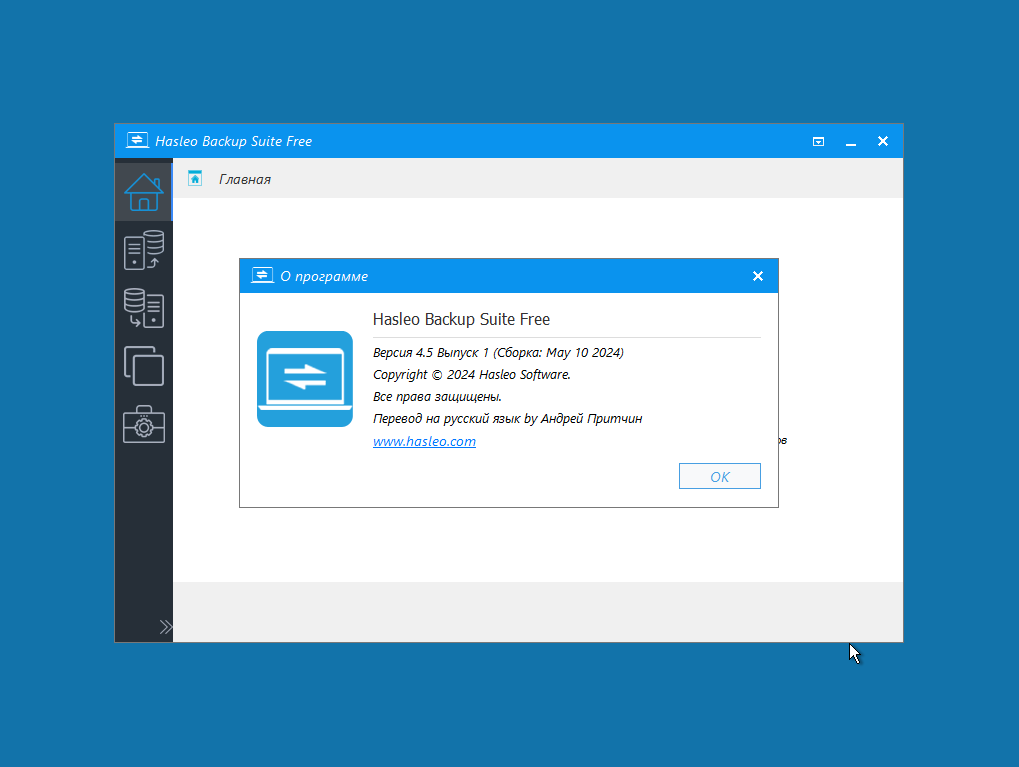The image size is (1019, 767).
Task: Click Copyright © 2024 Hasleo Software text
Action: pos(472,375)
